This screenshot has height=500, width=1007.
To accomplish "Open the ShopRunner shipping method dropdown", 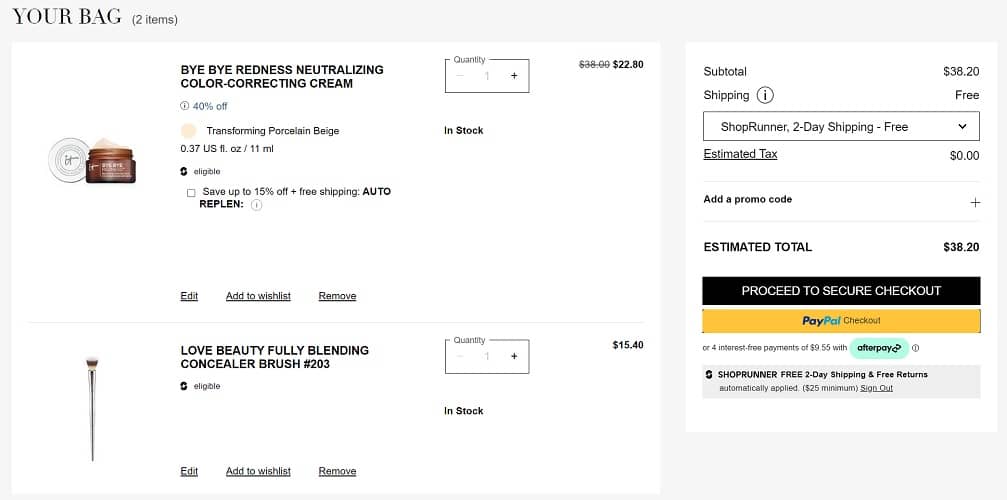I will tap(841, 127).
